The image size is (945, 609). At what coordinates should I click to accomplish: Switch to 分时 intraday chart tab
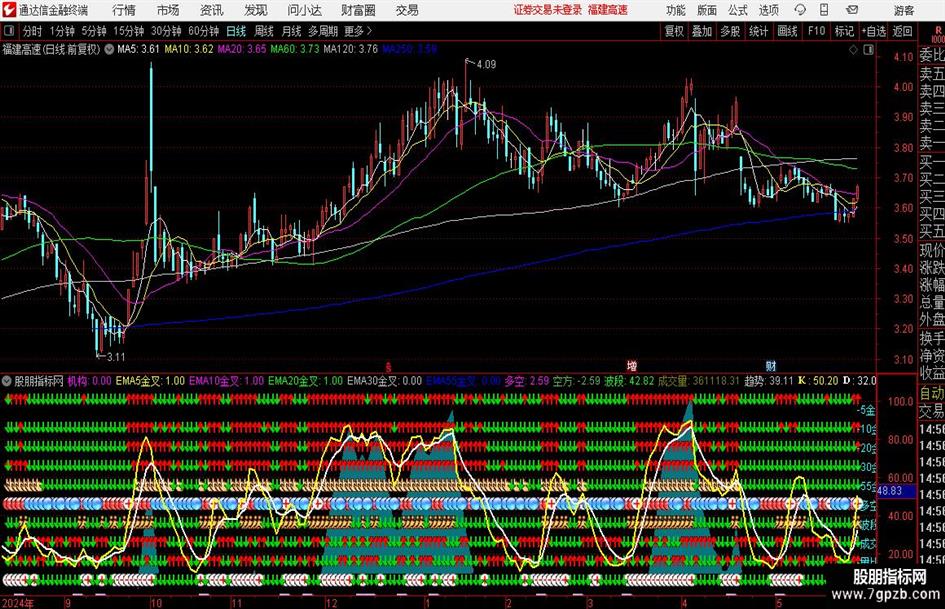(x=32, y=31)
